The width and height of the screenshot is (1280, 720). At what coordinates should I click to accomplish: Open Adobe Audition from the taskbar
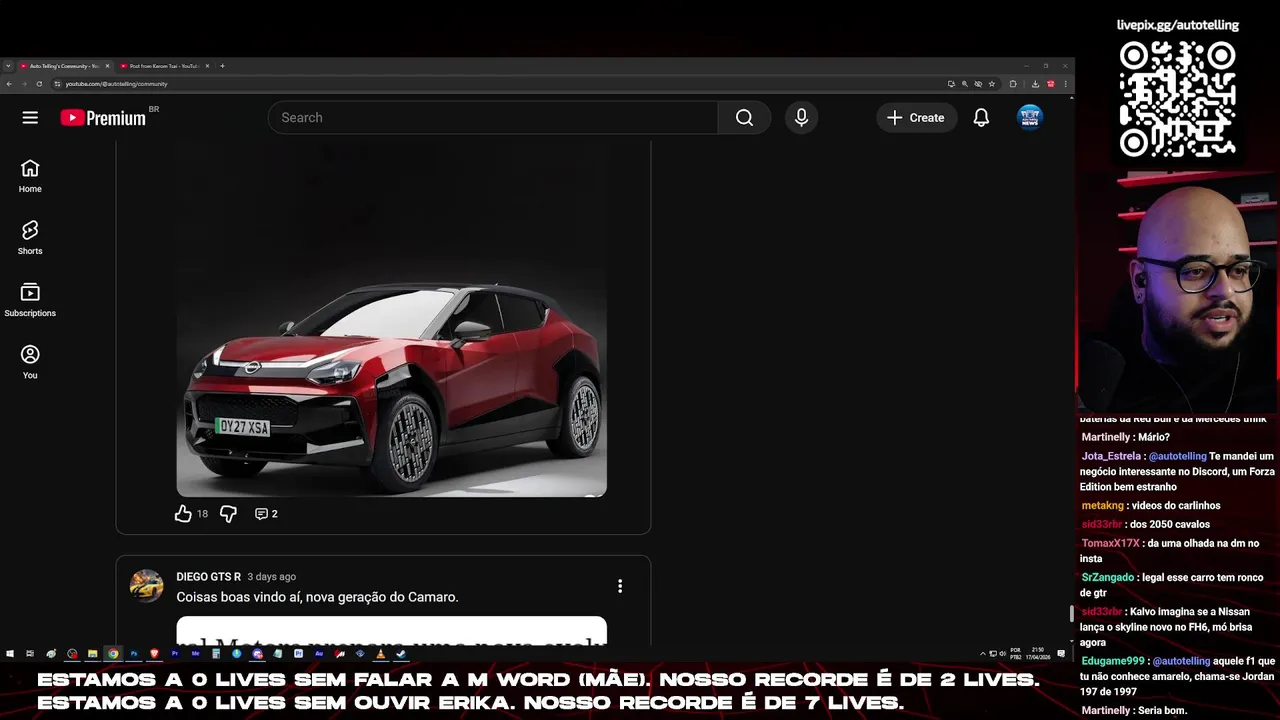click(x=319, y=654)
